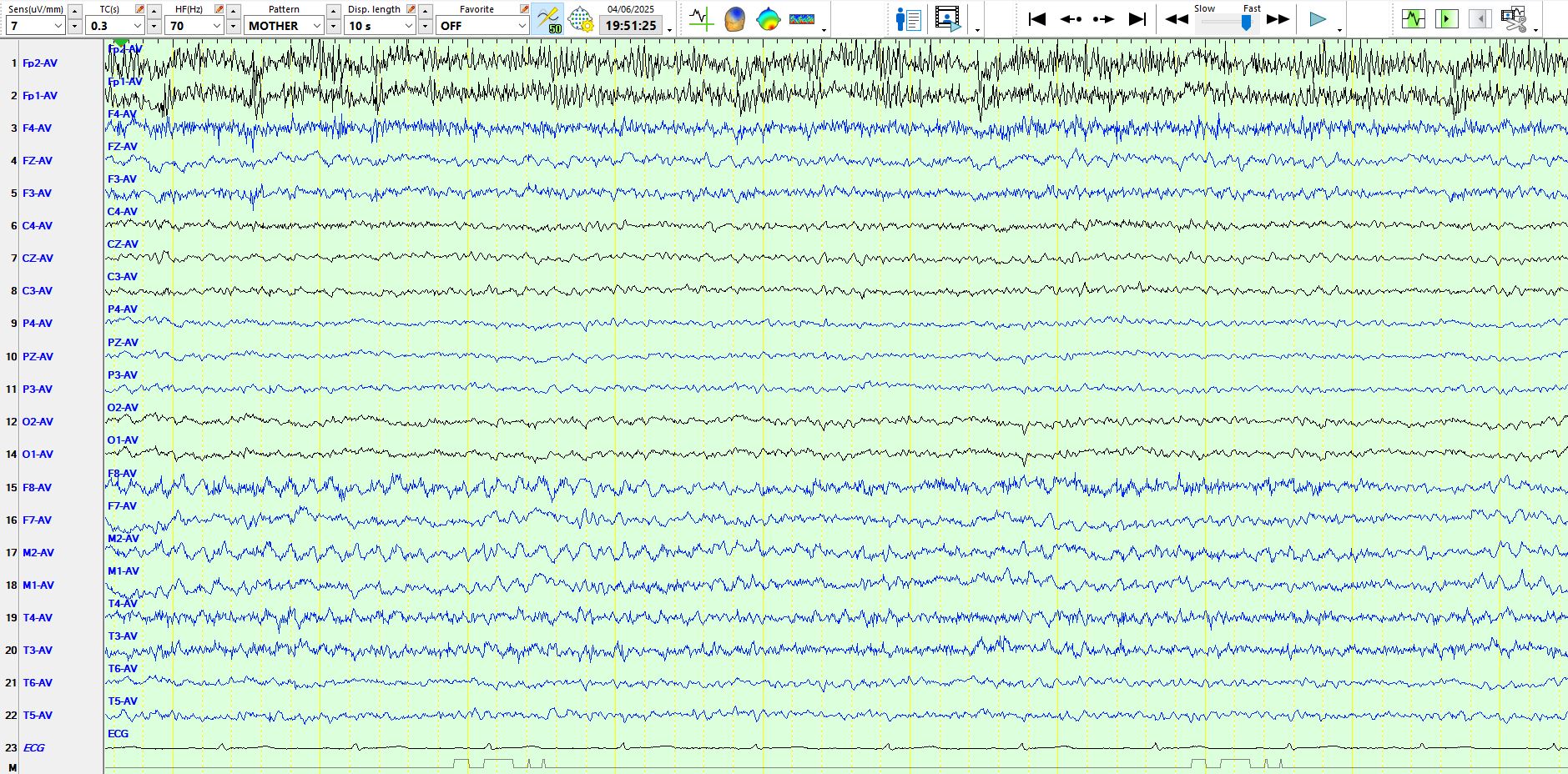Open the patient information icon

[x=908, y=18]
